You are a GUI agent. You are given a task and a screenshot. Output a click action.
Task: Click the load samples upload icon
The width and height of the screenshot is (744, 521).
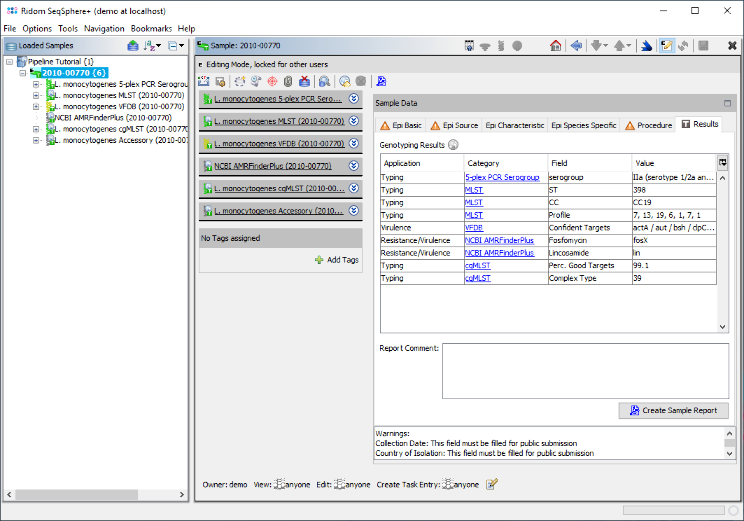point(133,46)
